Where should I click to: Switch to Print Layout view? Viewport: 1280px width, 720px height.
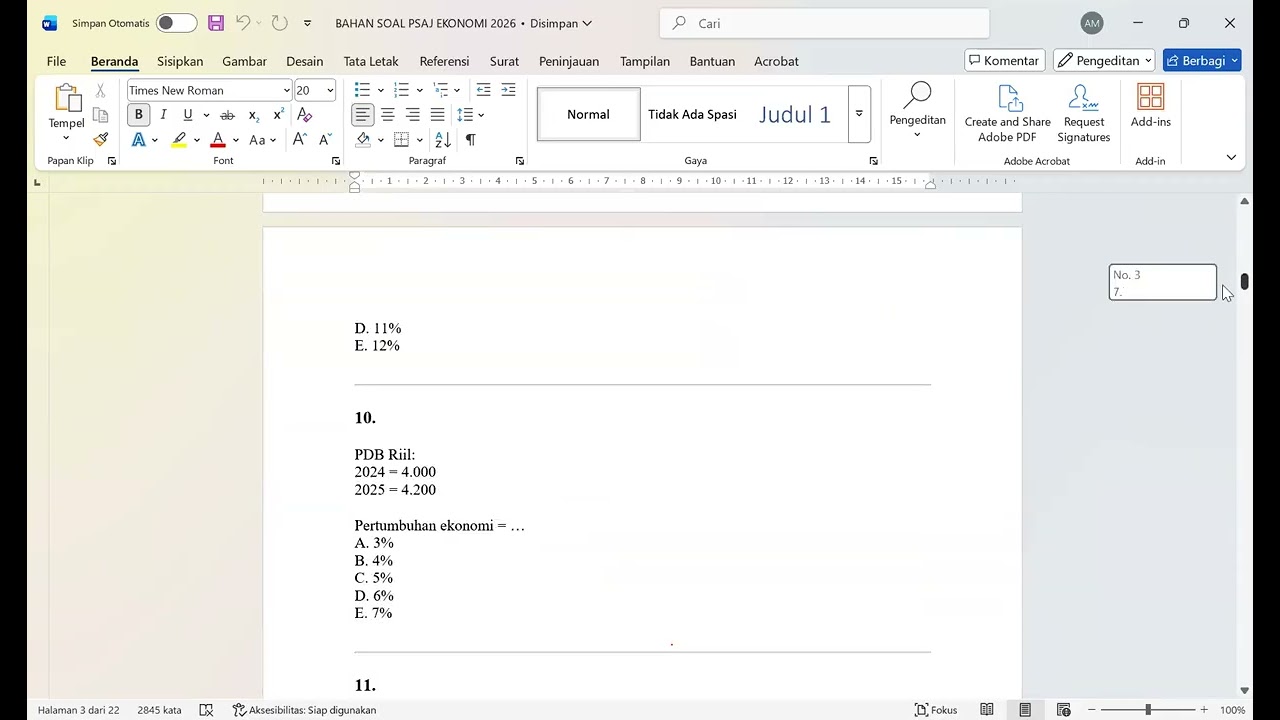[x=1025, y=710]
